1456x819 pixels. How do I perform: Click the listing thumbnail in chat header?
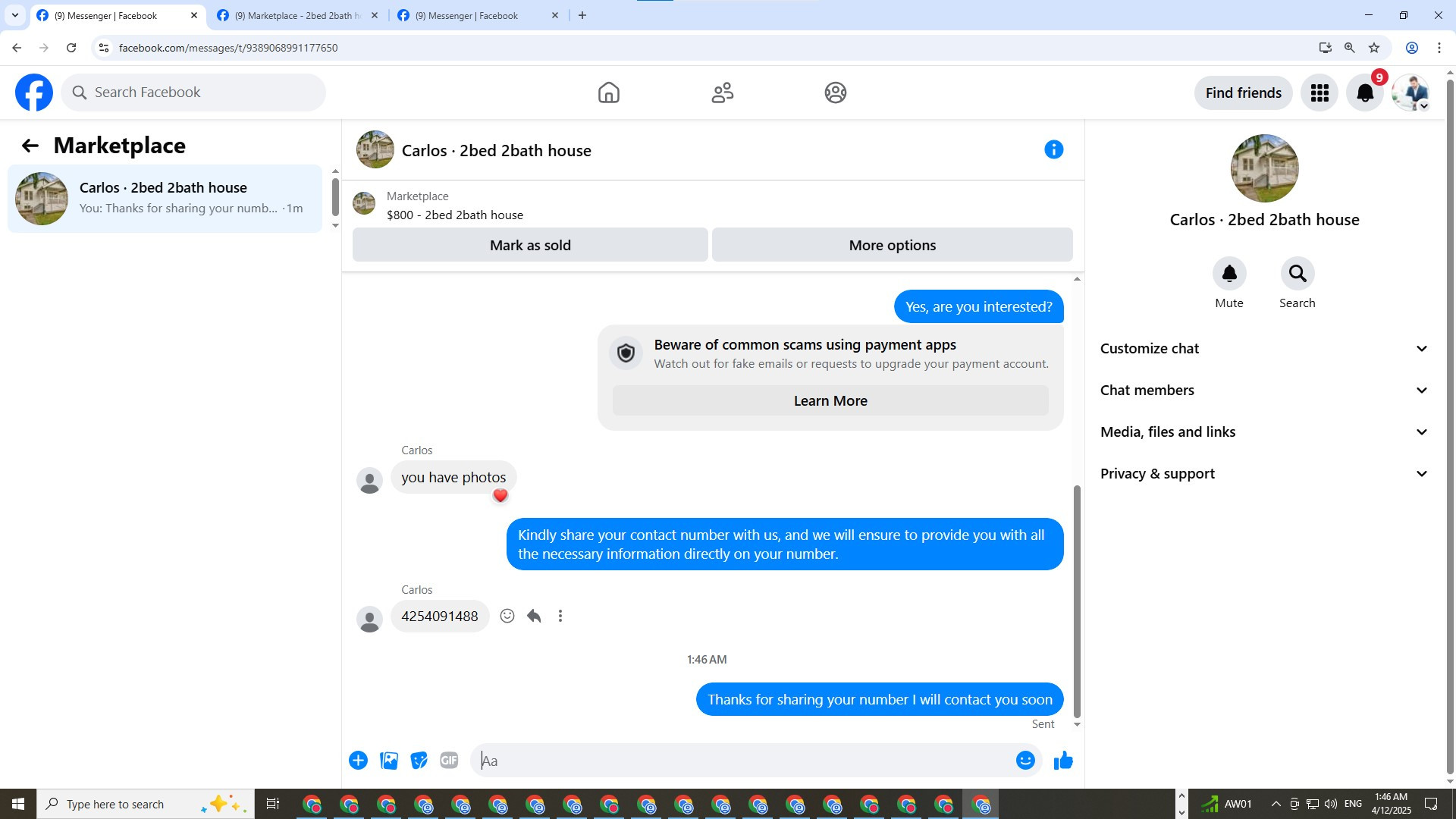point(375,149)
